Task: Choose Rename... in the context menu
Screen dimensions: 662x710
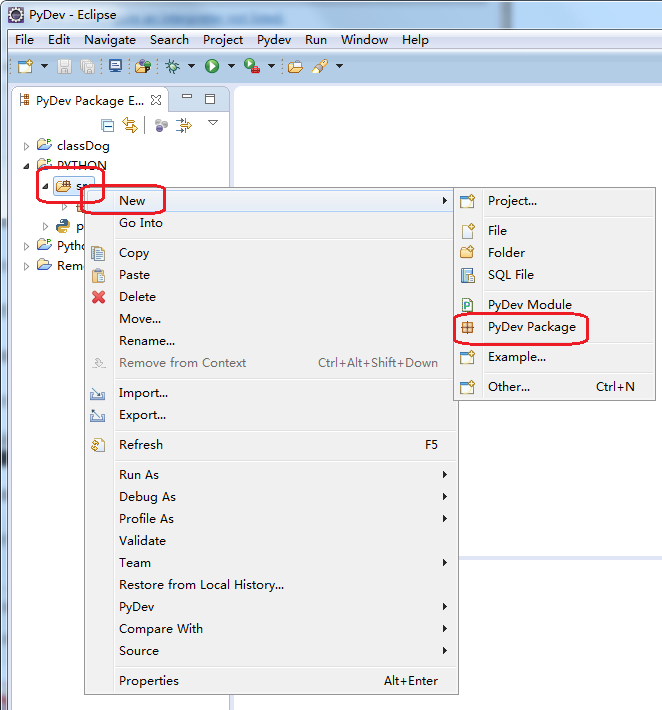Action: pyautogui.click(x=271, y=341)
